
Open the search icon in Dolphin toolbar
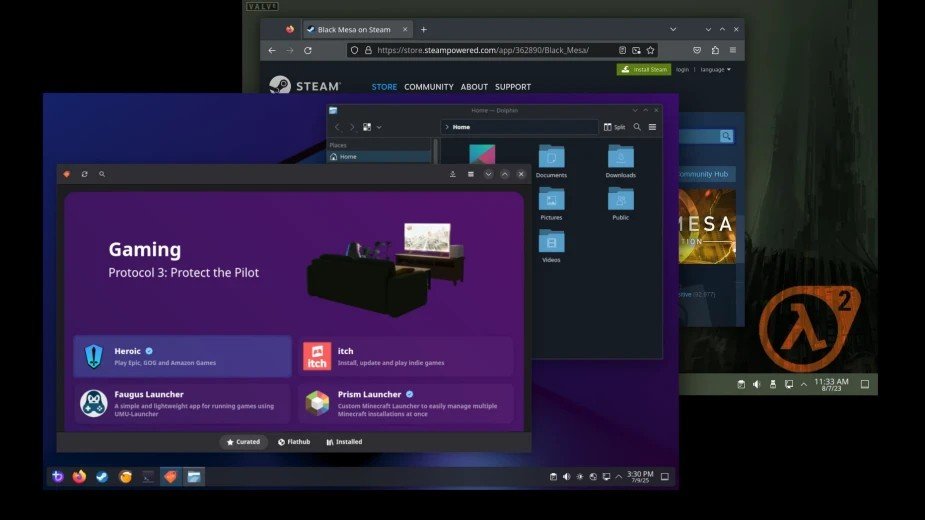(x=637, y=127)
